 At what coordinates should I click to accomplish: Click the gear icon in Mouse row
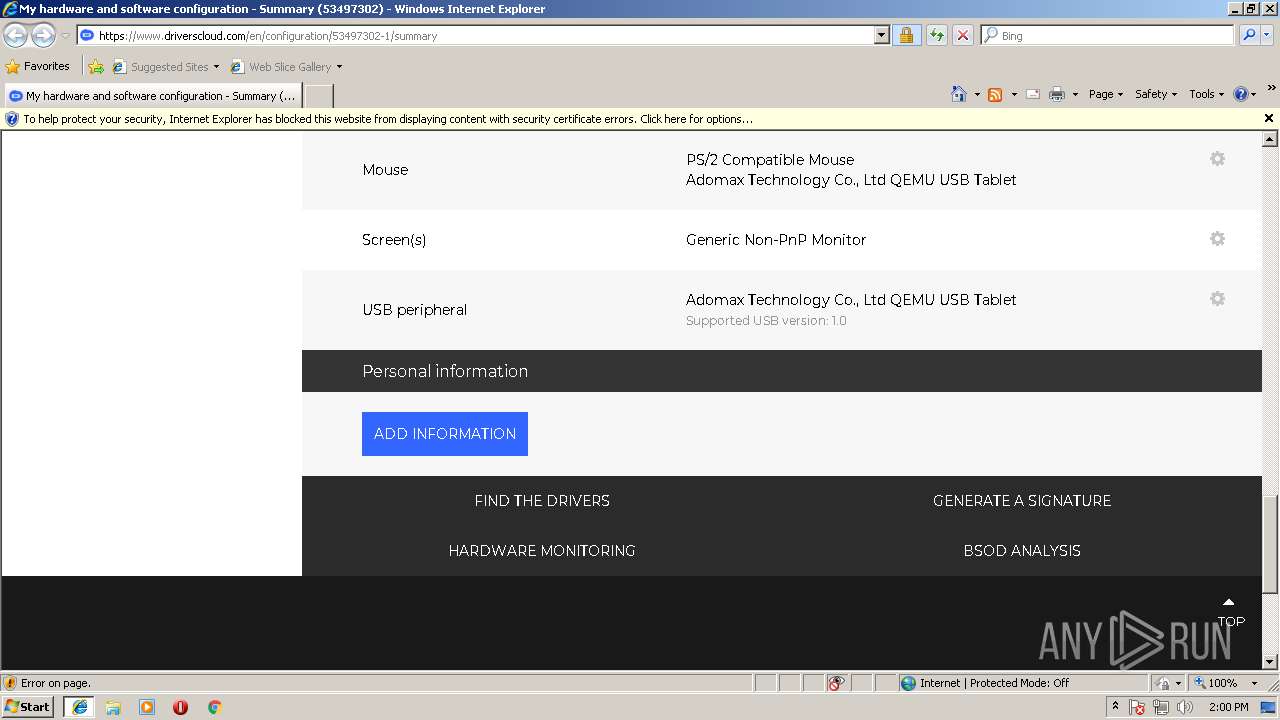click(x=1217, y=159)
